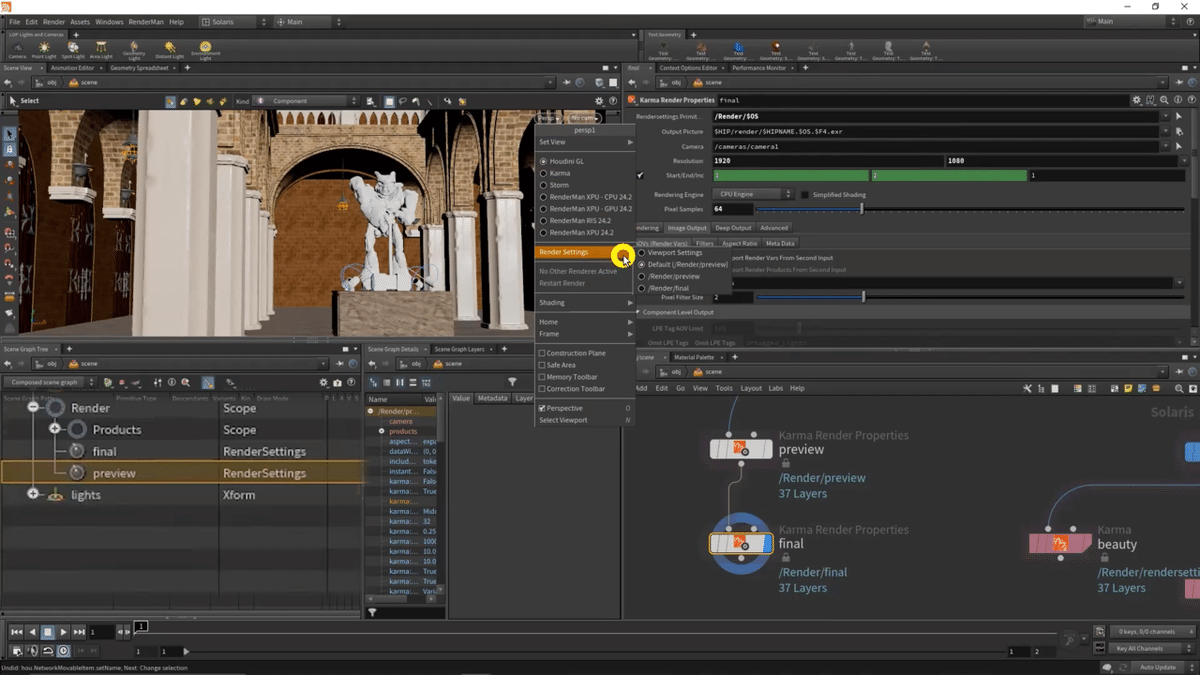
Task: Click the Point Light shelf tool
Action: pos(44,49)
